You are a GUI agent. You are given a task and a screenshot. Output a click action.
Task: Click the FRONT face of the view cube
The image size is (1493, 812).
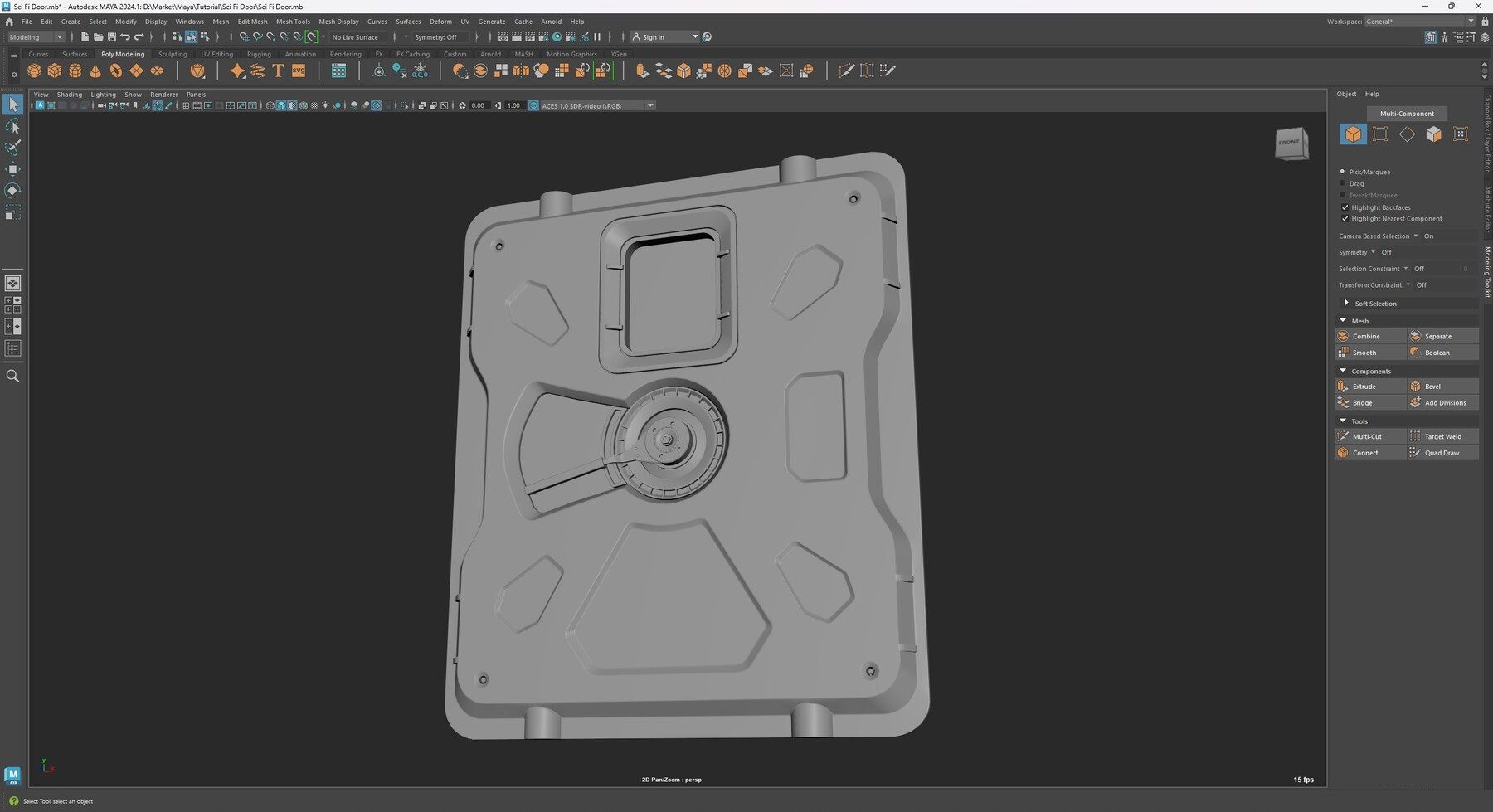(1289, 143)
